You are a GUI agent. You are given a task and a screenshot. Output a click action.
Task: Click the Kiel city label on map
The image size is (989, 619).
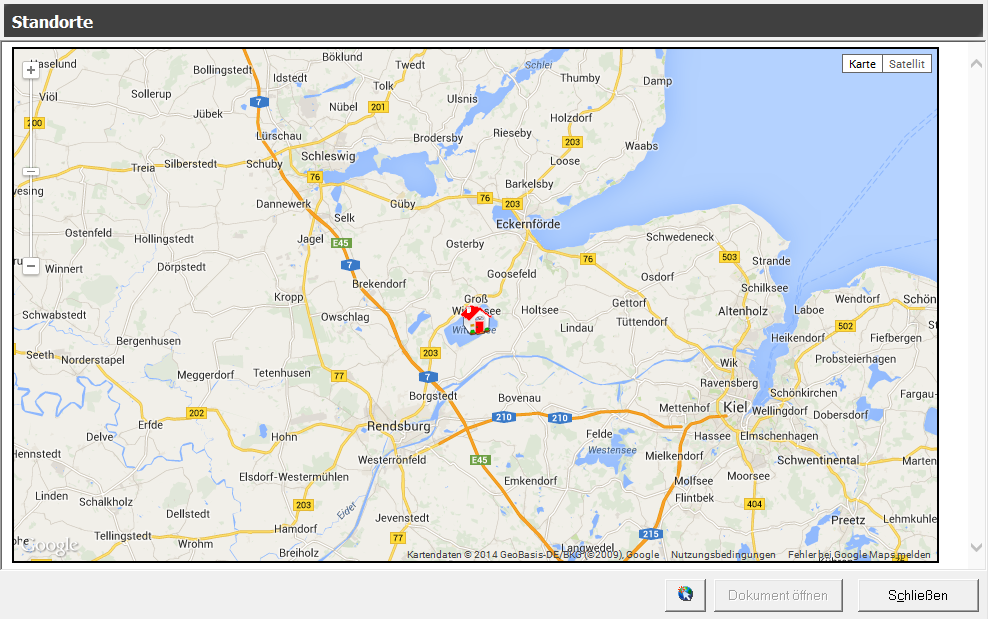pyautogui.click(x=735, y=406)
